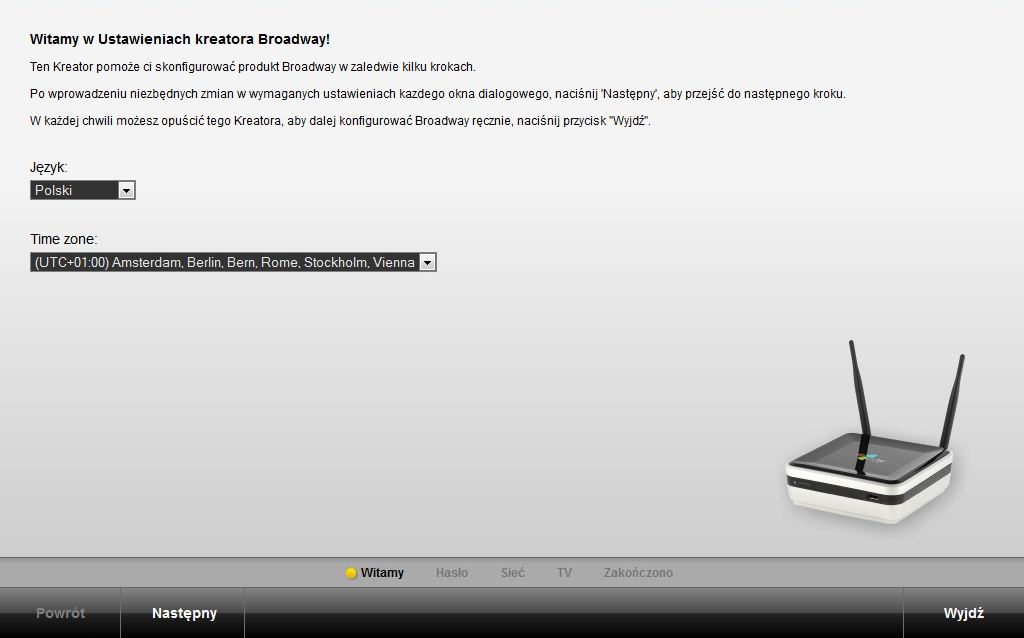This screenshot has height=638, width=1024.
Task: Click the Powrót button
Action: (60, 613)
